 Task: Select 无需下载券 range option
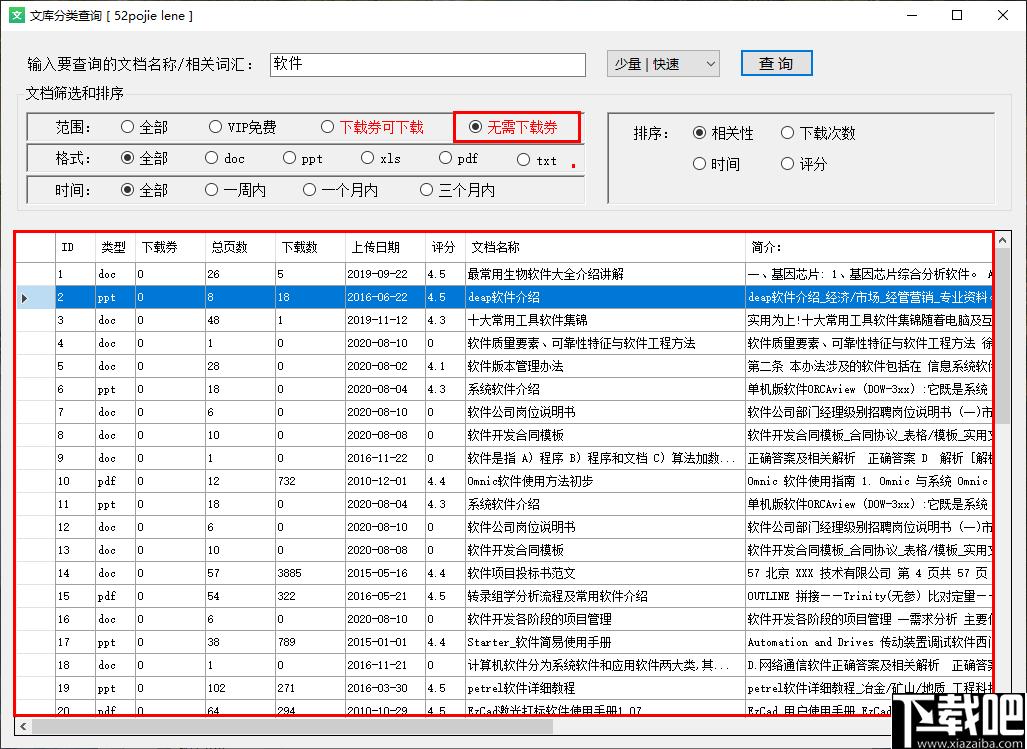click(514, 127)
